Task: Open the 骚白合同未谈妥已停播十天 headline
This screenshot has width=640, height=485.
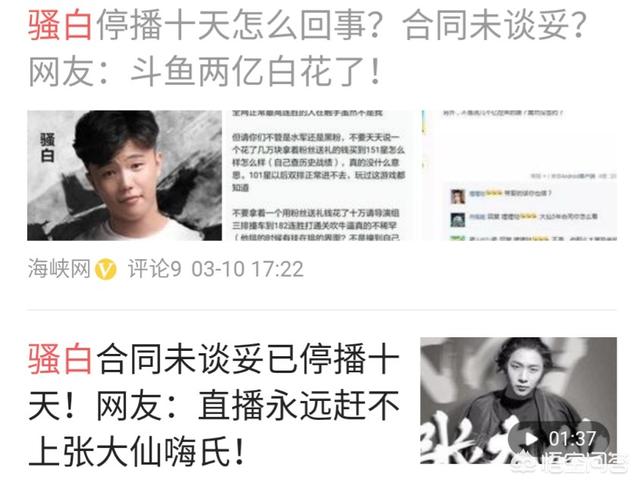Action: [213, 406]
